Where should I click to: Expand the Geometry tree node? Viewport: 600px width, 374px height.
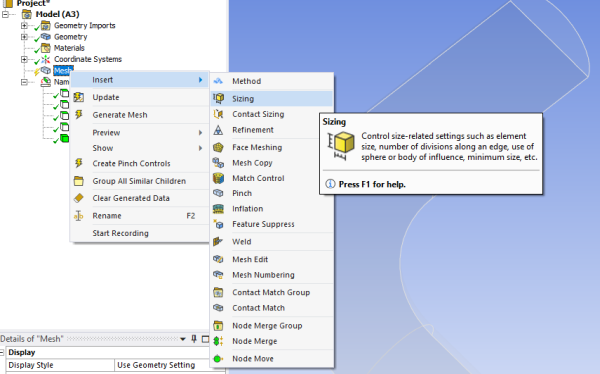[x=24, y=37]
